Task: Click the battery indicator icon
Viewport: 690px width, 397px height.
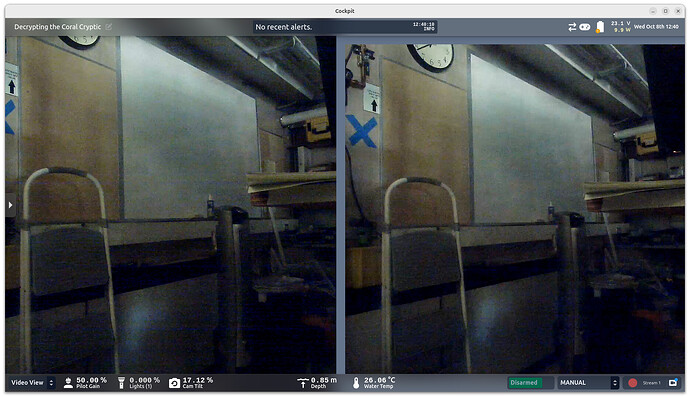Action: (600, 27)
